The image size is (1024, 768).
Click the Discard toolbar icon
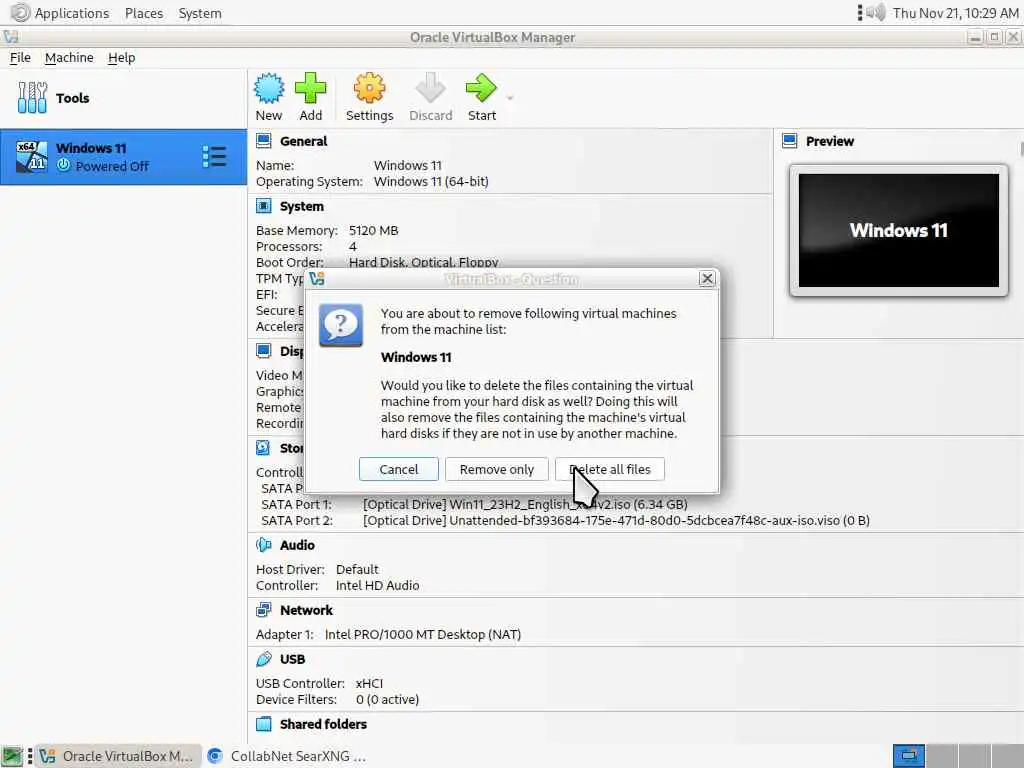430,88
